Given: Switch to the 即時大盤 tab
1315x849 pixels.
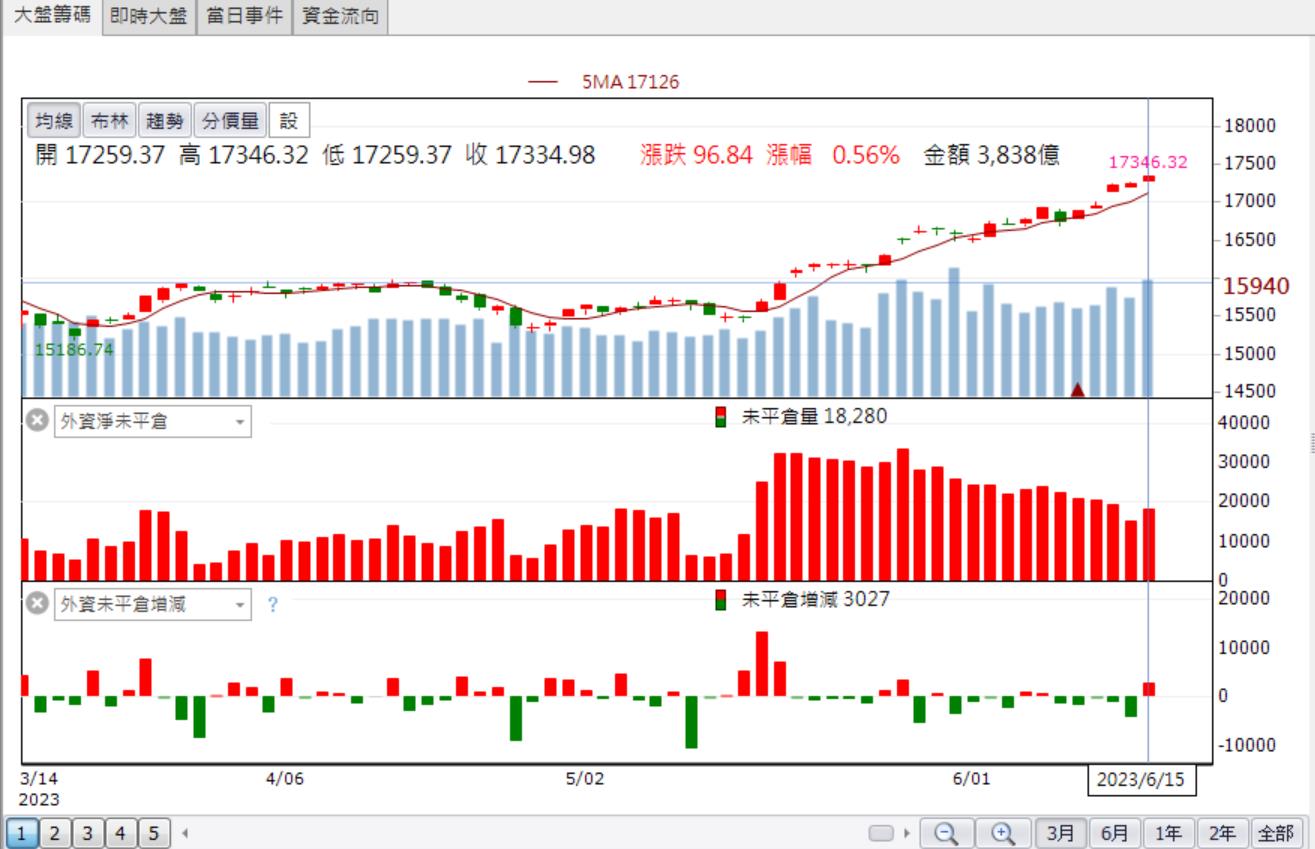Looking at the screenshot, I should coord(149,17).
